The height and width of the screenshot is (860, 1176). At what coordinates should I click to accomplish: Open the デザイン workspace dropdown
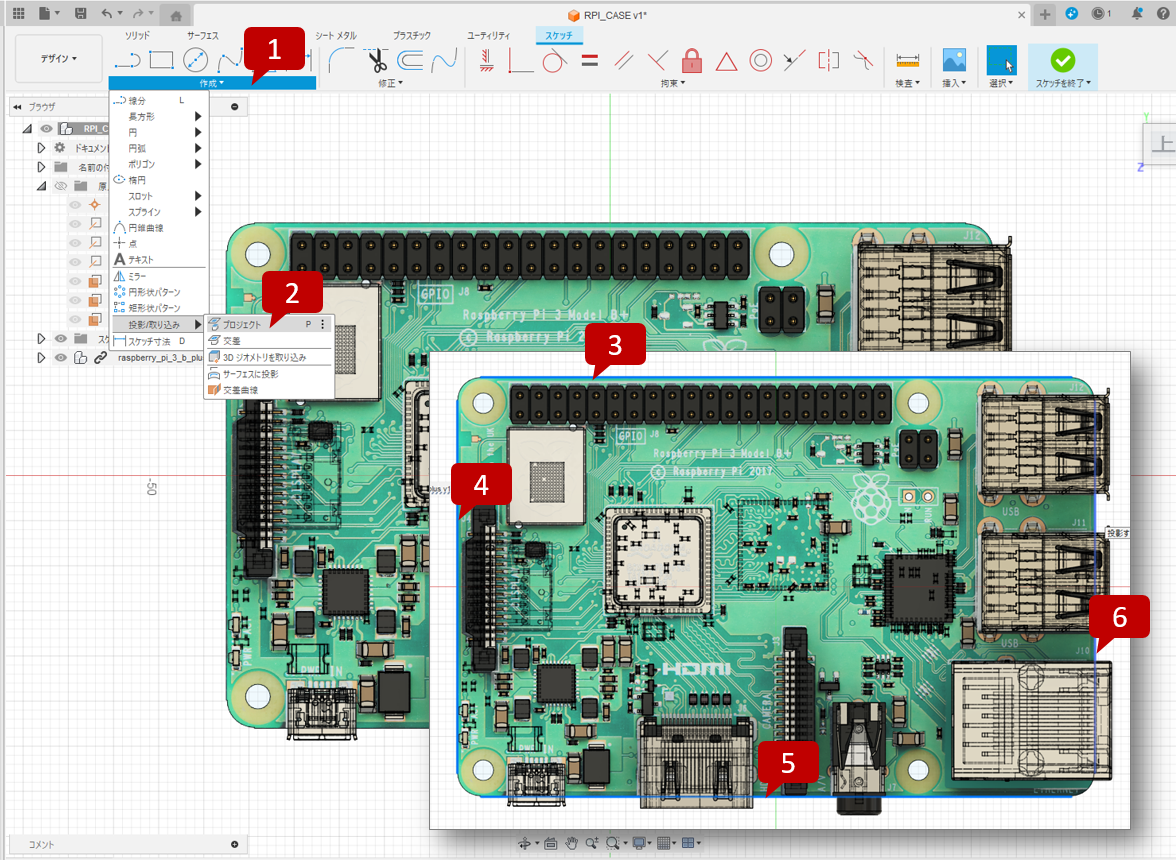58,58
